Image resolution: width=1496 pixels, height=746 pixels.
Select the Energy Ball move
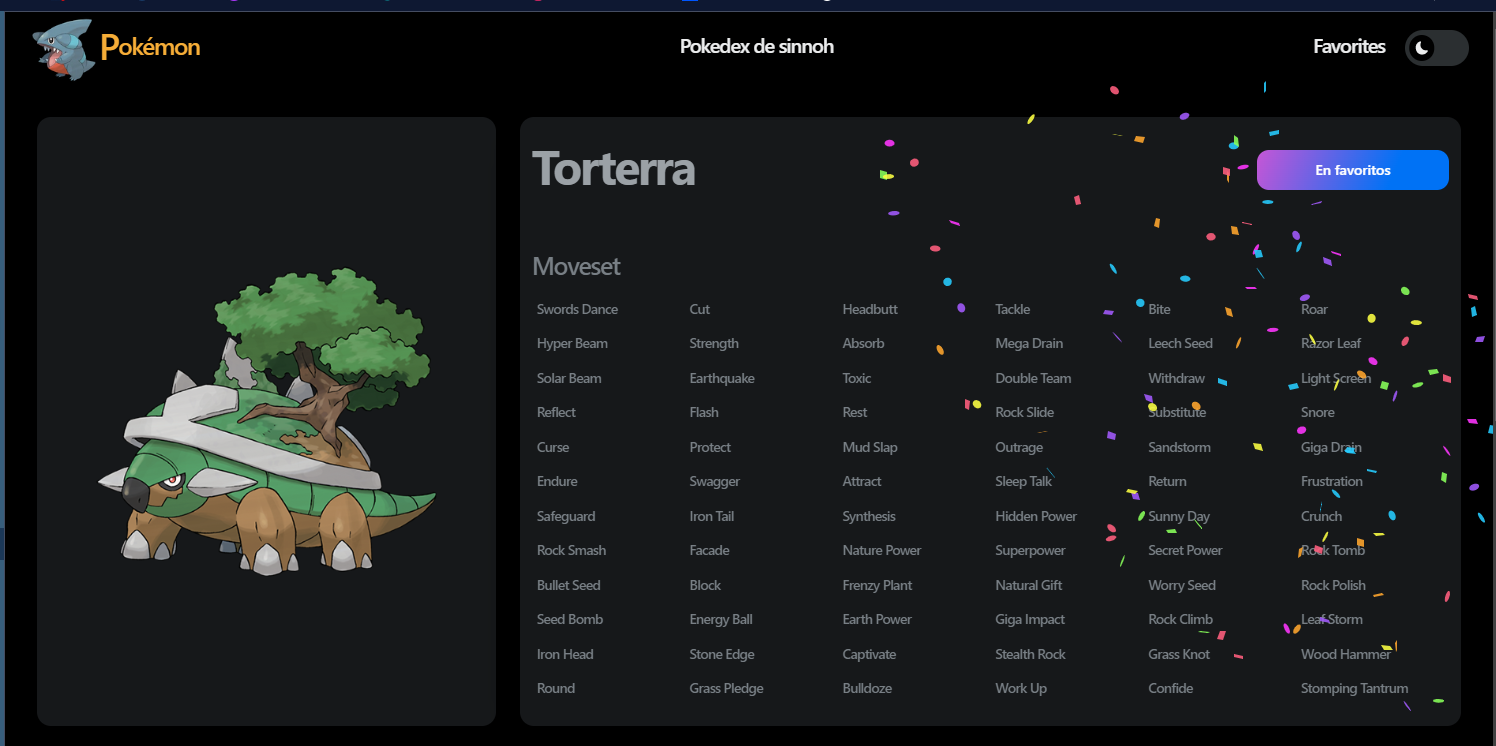(x=721, y=620)
